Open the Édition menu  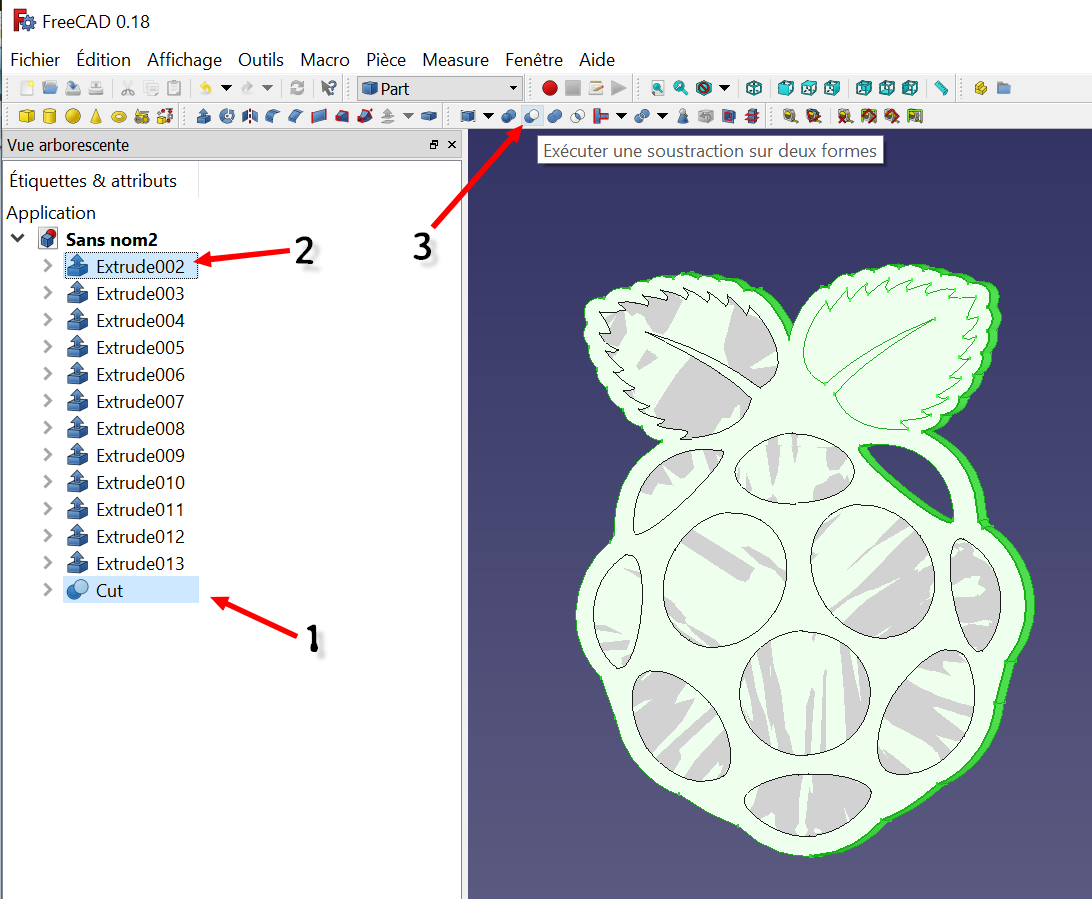pyautogui.click(x=103, y=60)
